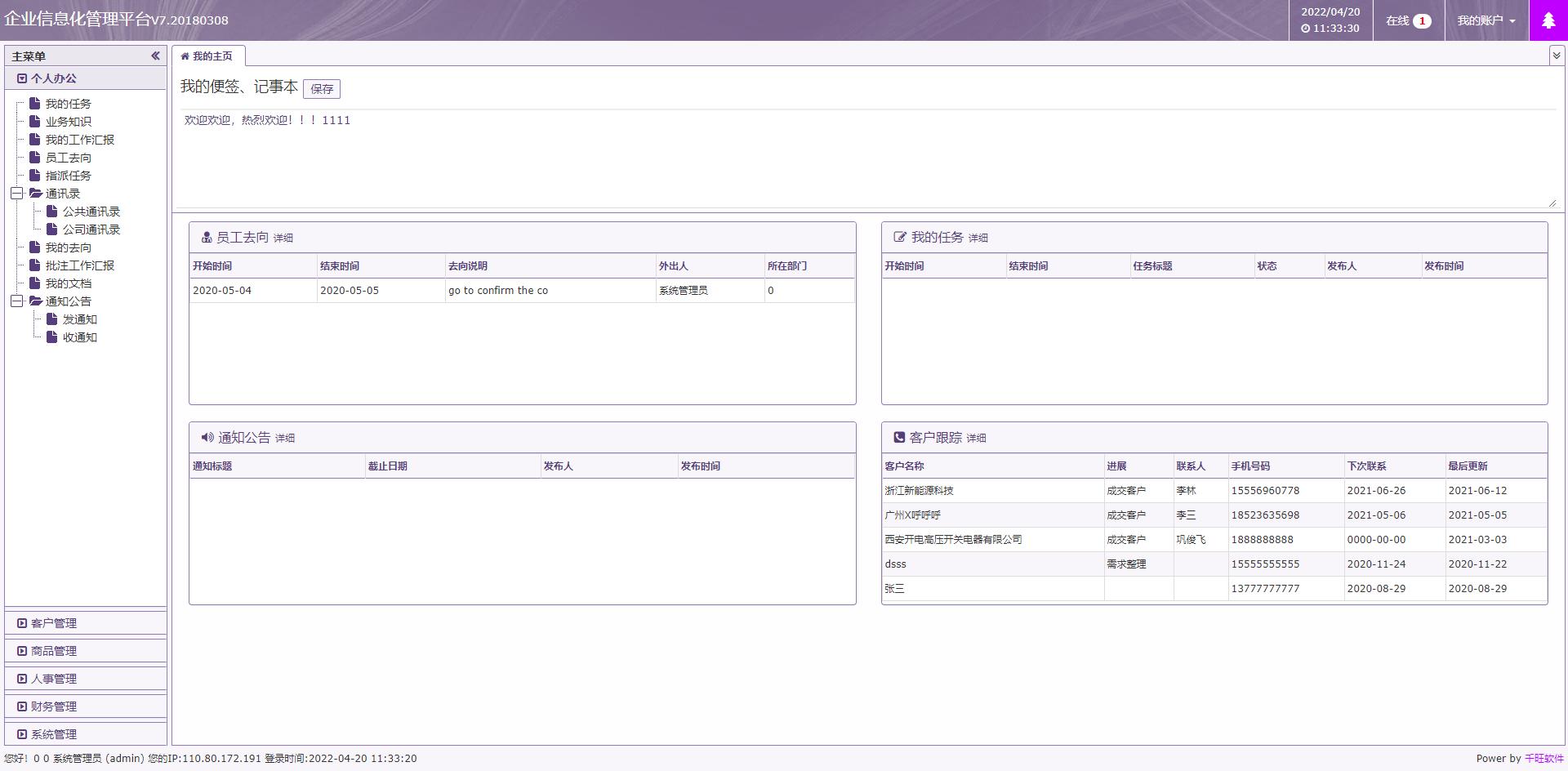Expand the 商品管理 menu section

pyautogui.click(x=86, y=650)
